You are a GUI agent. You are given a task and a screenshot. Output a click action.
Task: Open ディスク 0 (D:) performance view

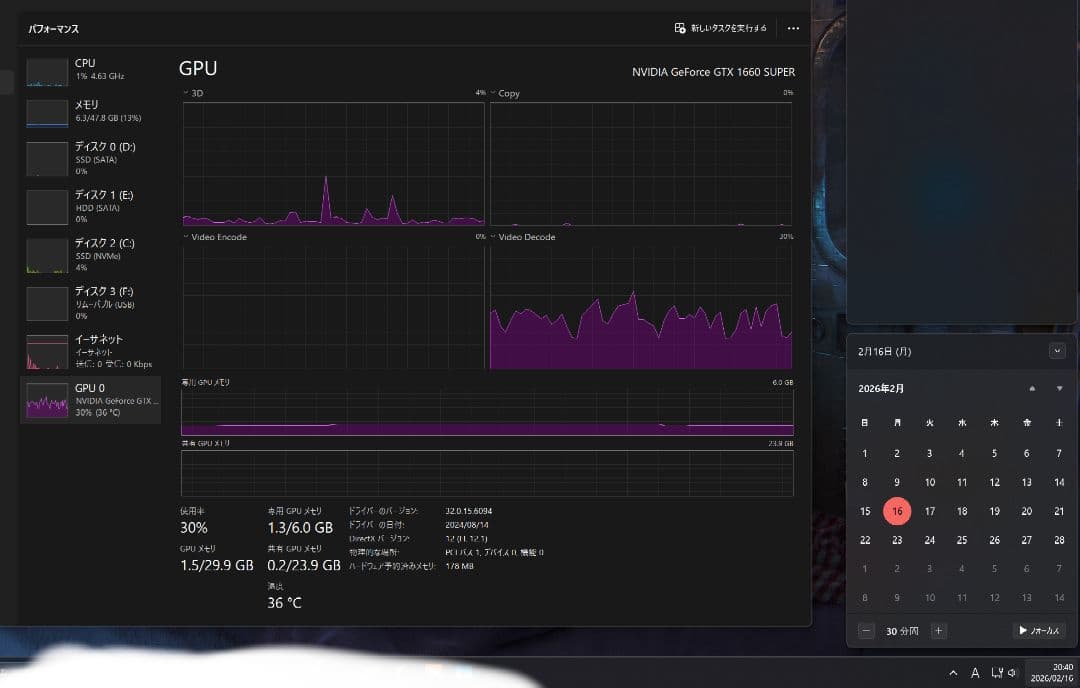[x=91, y=158]
